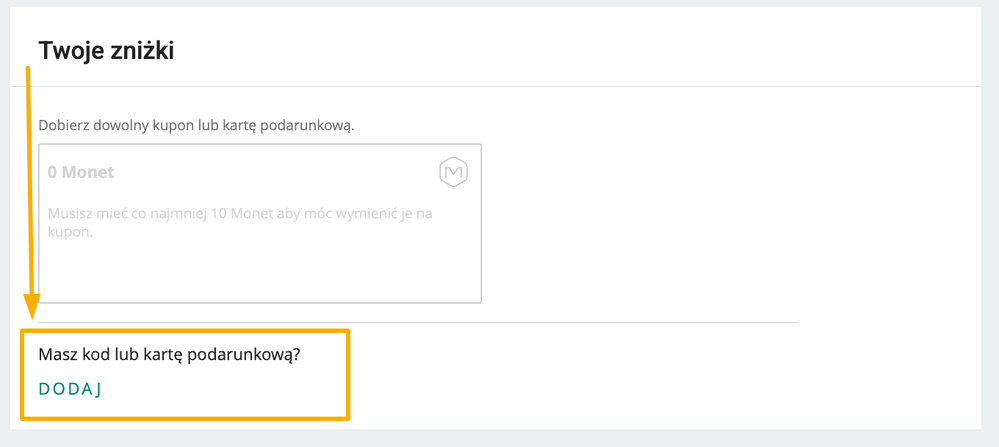999x447 pixels.
Task: Select the 0 Monet coupon card
Action: pyautogui.click(x=260, y=224)
